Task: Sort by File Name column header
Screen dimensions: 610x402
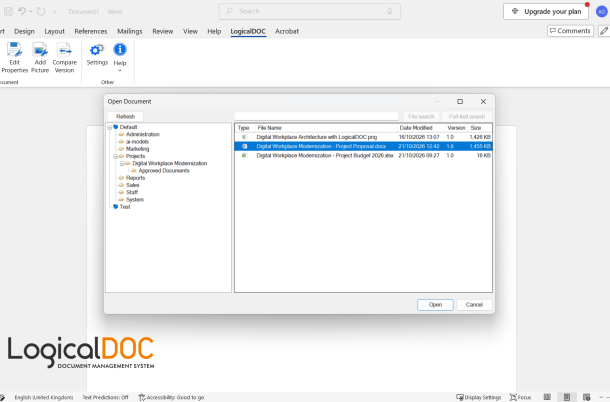Action: 326,128
